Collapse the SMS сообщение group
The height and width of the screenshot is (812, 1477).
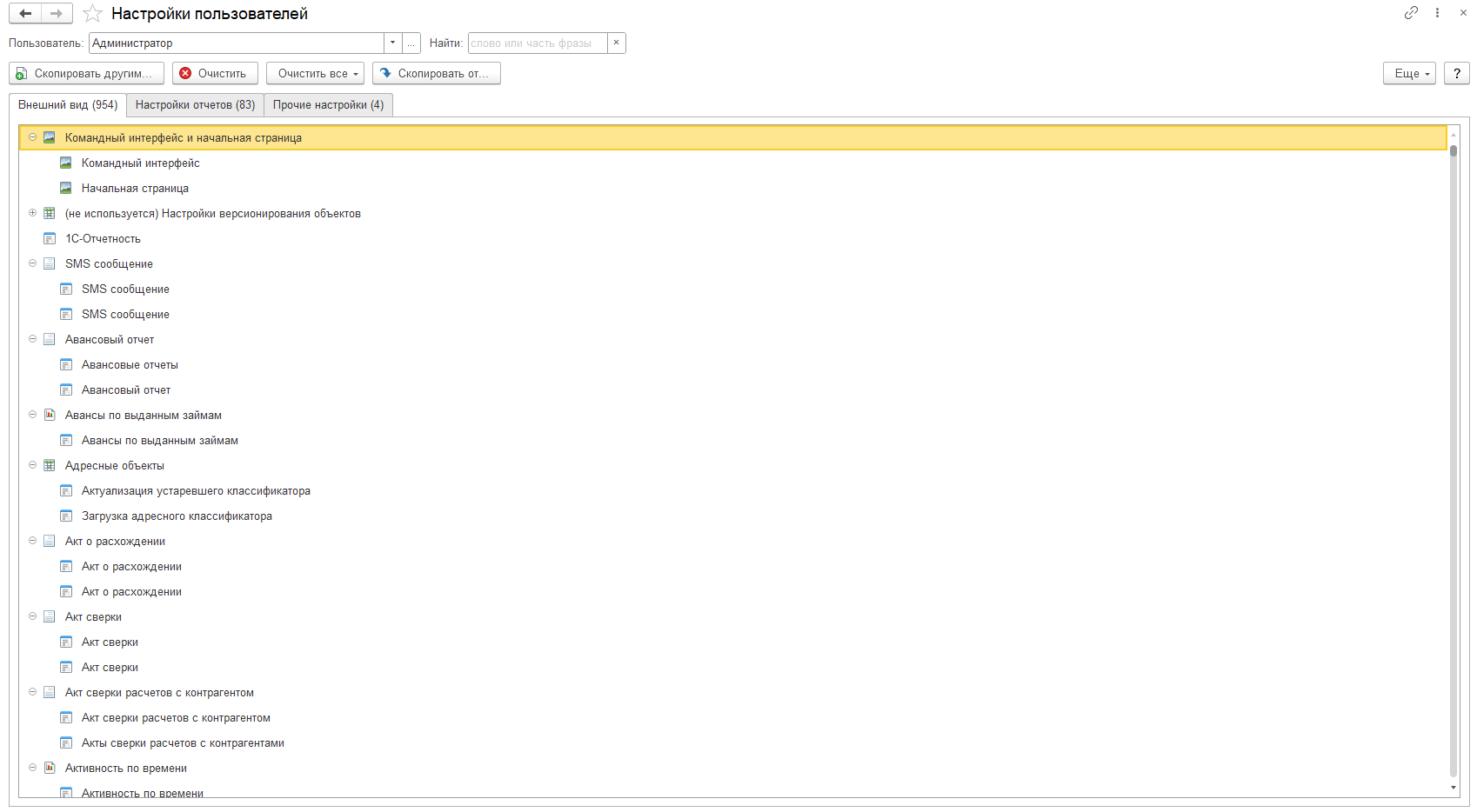[x=32, y=263]
